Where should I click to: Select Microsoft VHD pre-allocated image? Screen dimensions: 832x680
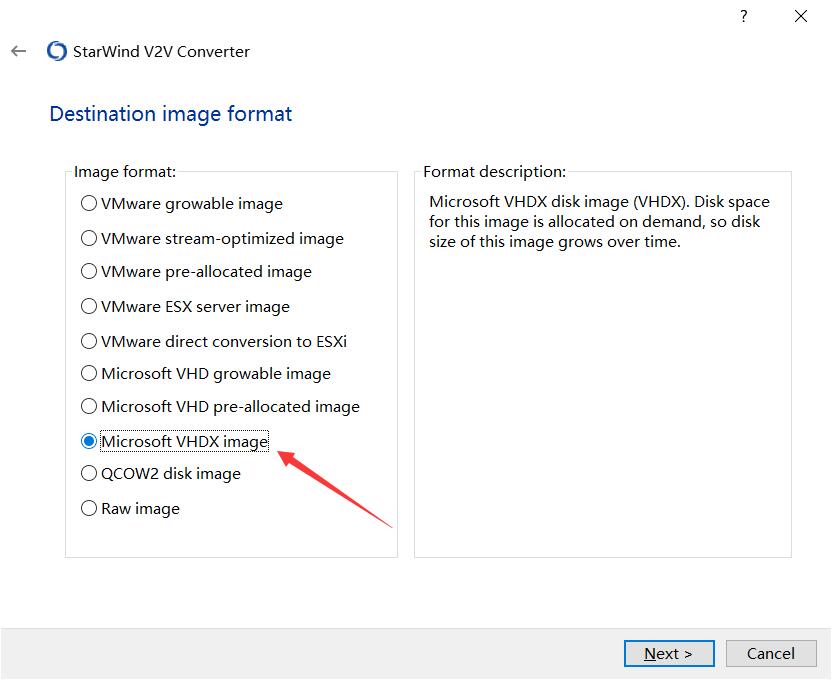click(89, 407)
